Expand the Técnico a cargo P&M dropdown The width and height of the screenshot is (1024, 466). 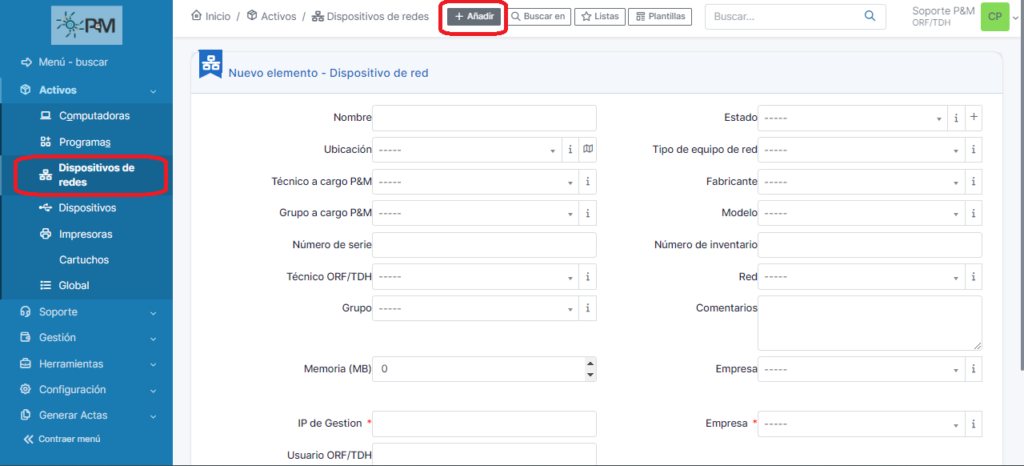point(474,182)
